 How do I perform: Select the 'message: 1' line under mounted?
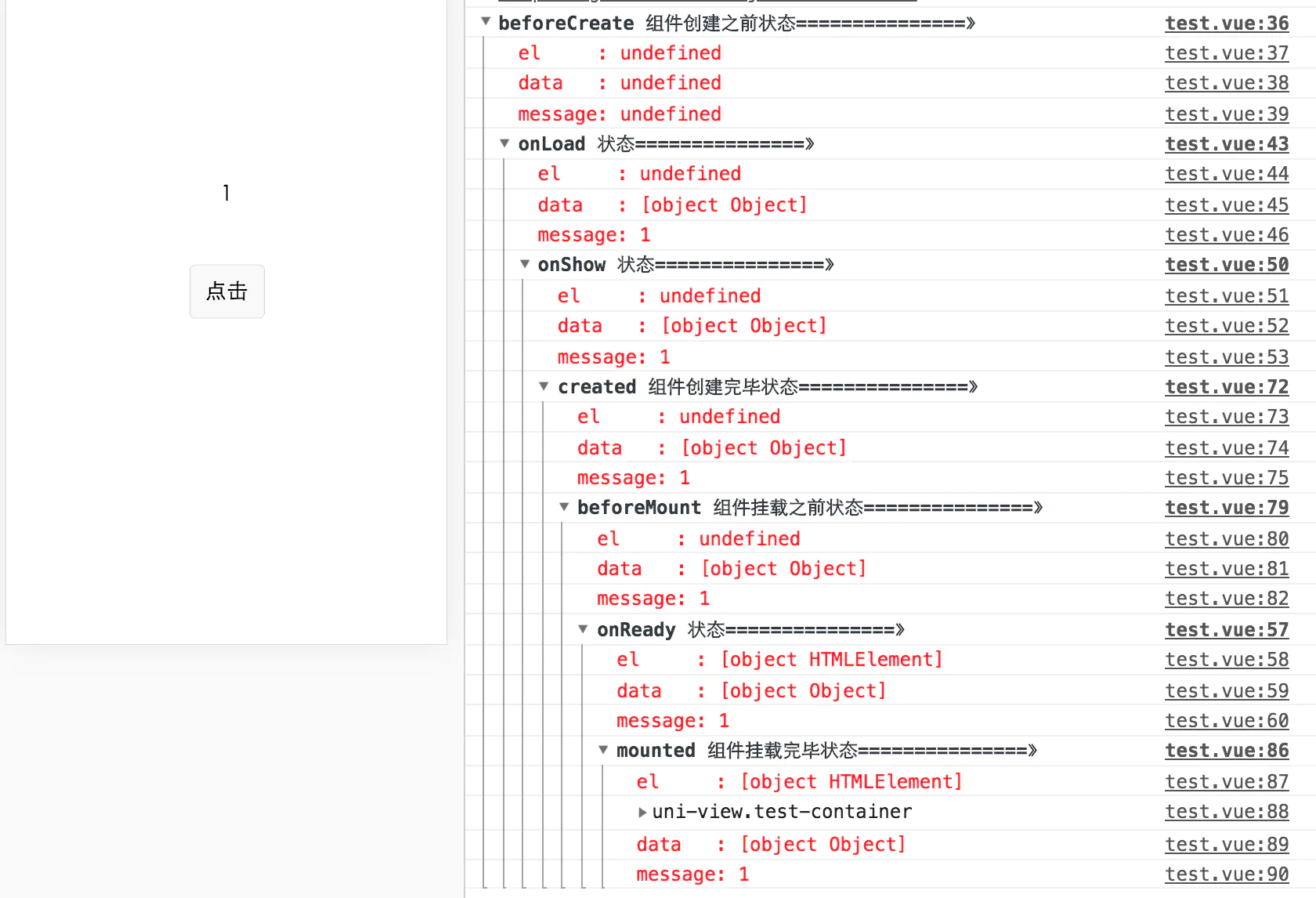pyautogui.click(x=693, y=874)
